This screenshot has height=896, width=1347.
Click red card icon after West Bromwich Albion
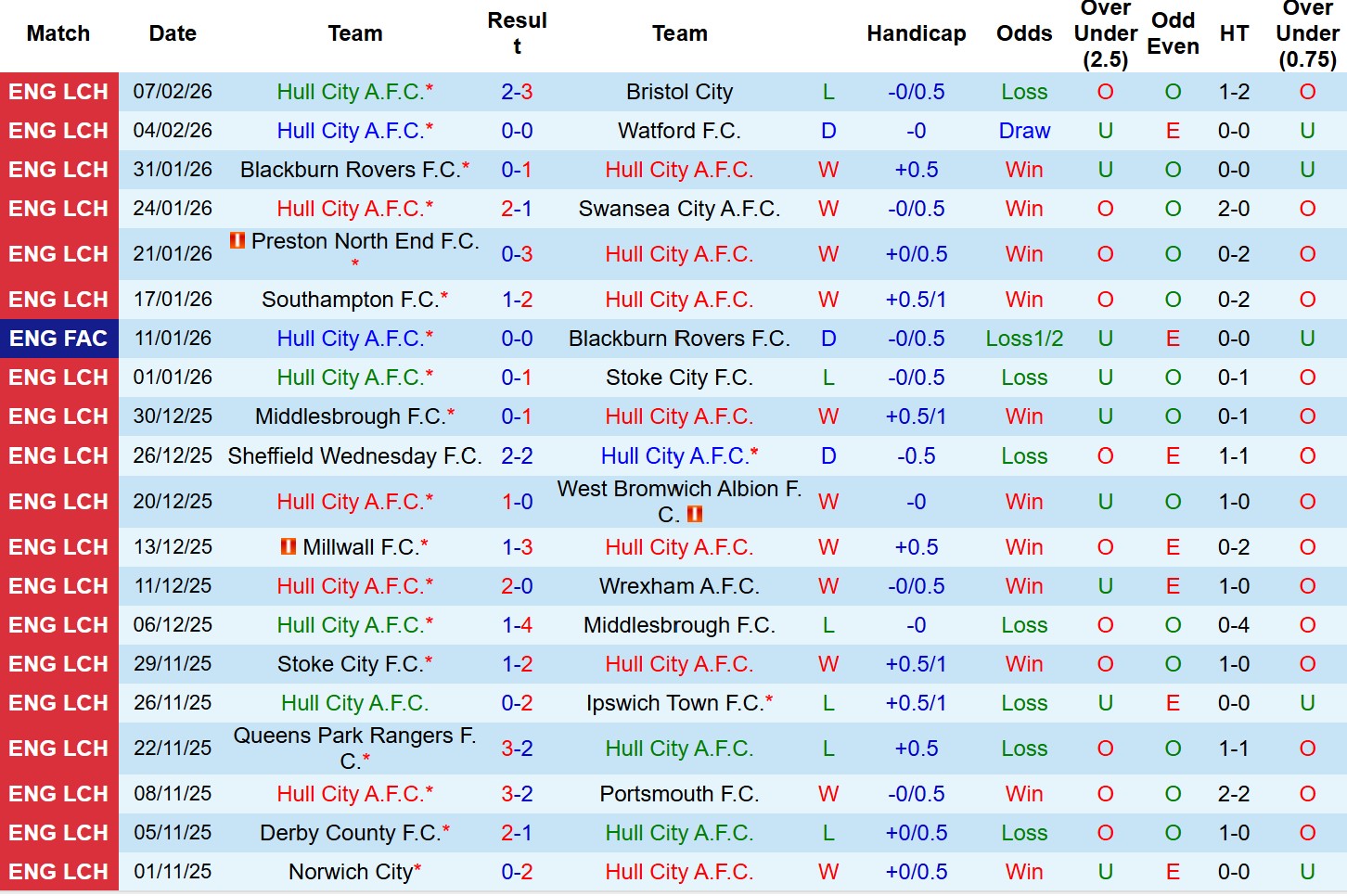click(694, 514)
